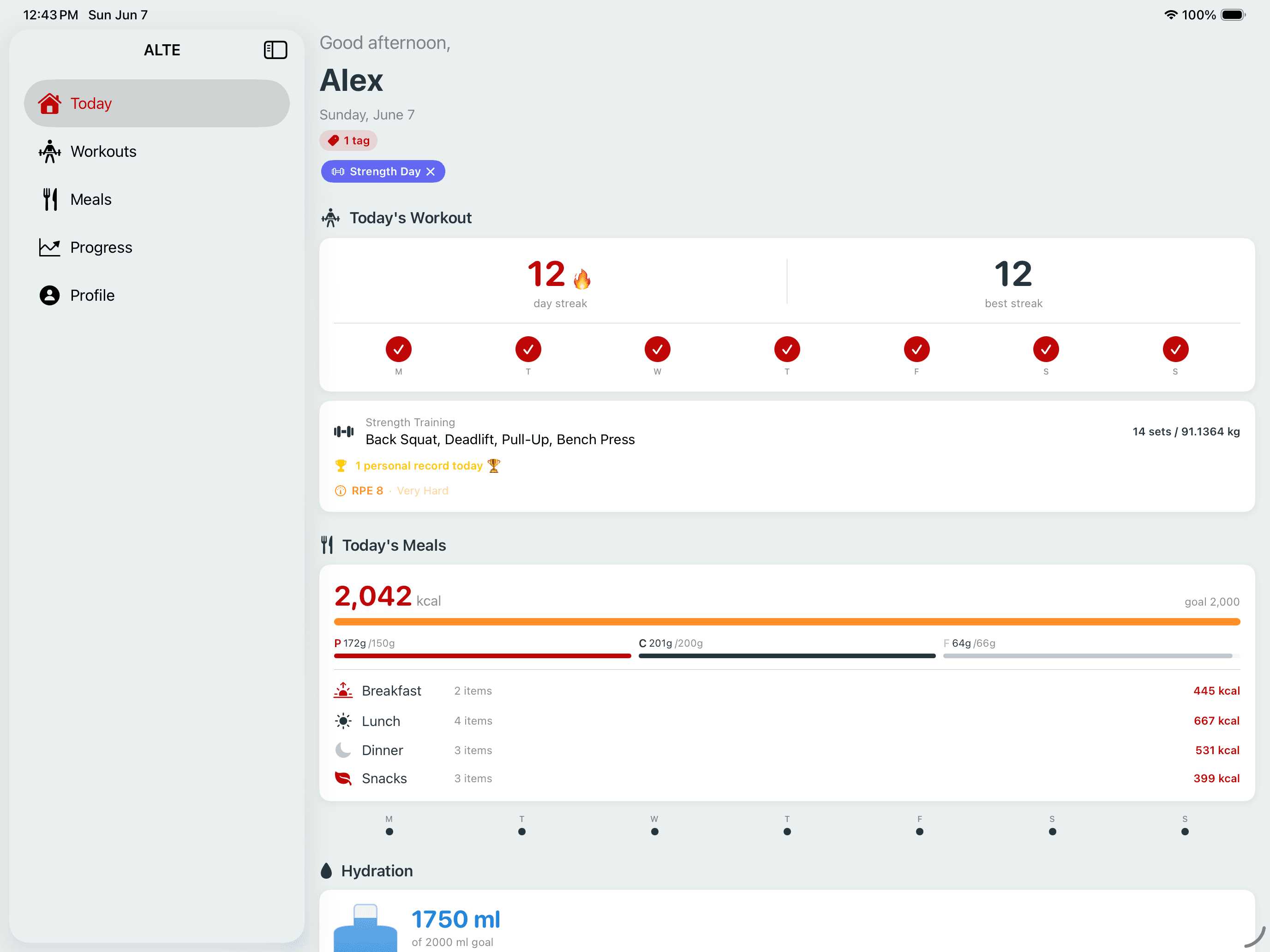This screenshot has height=952, width=1270.
Task: Open the Meals section
Action: coord(156,199)
